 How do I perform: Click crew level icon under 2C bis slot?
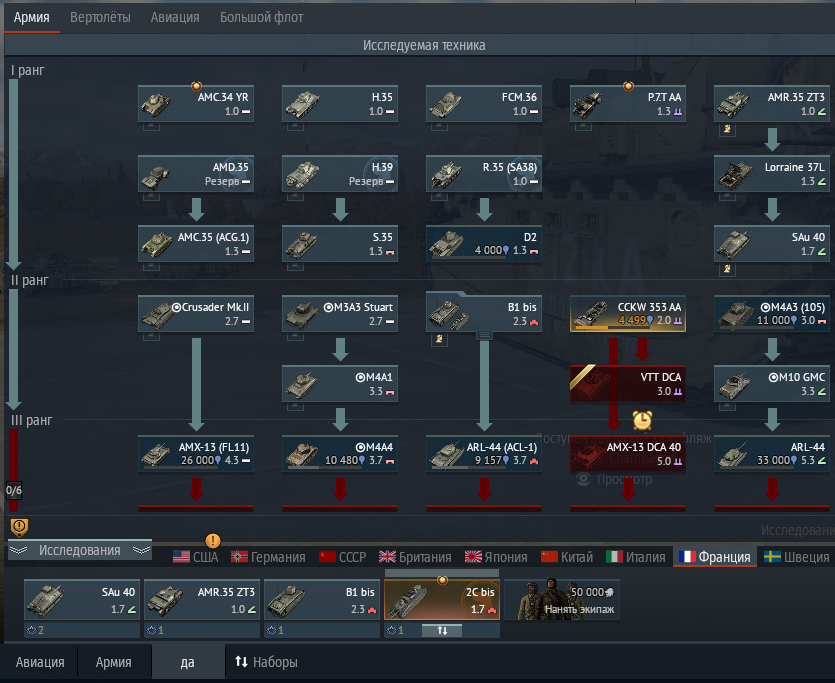pyautogui.click(x=391, y=630)
